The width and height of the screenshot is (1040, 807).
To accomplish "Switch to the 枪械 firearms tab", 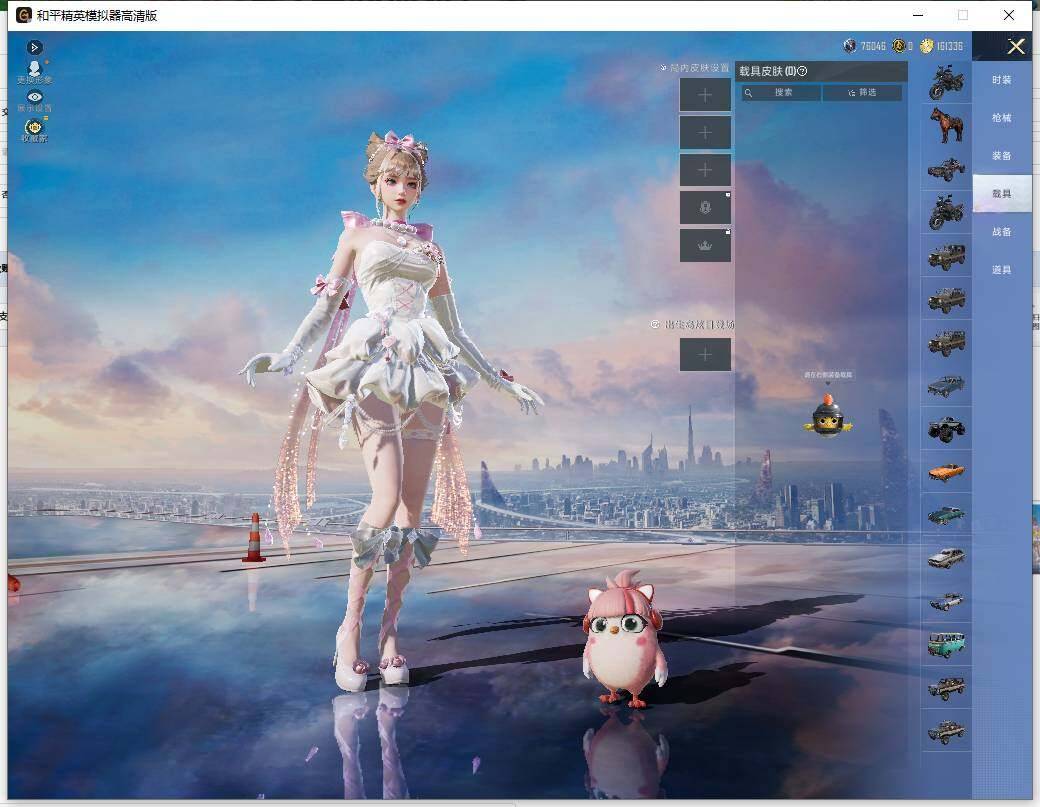I will coord(1002,118).
